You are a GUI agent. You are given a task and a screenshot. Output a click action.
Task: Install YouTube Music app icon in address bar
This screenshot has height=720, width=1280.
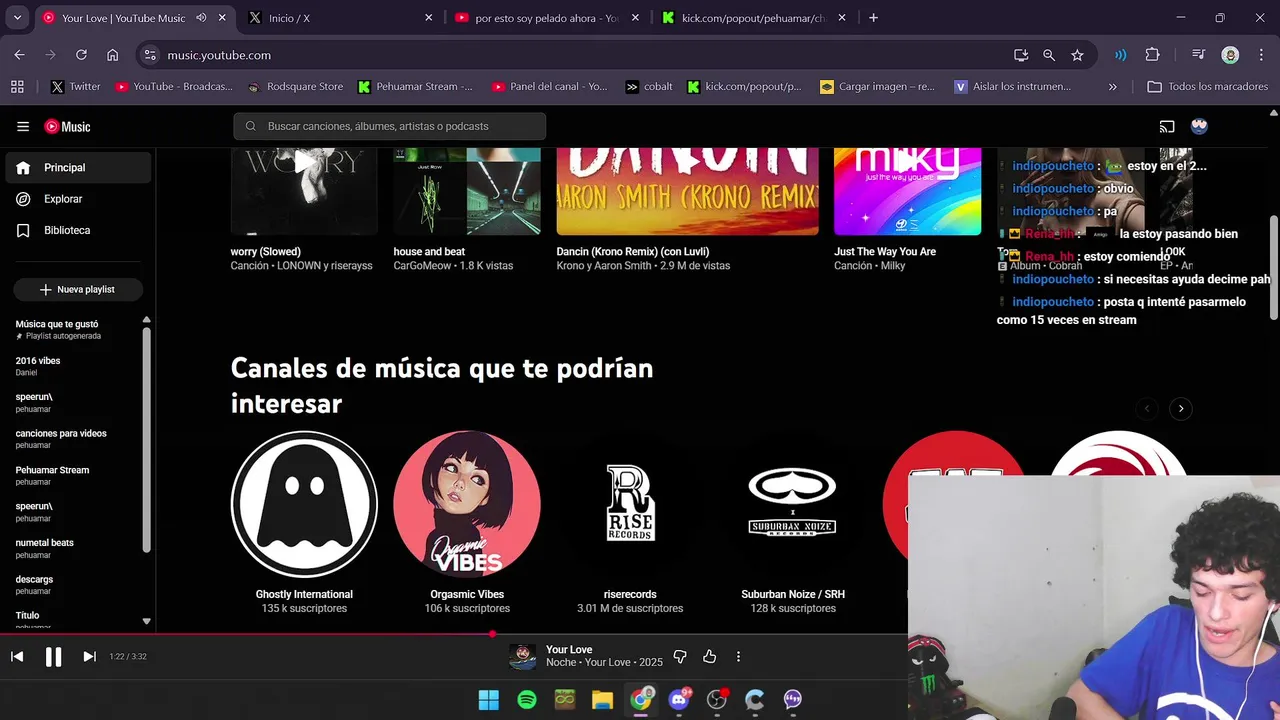pos(1021,55)
